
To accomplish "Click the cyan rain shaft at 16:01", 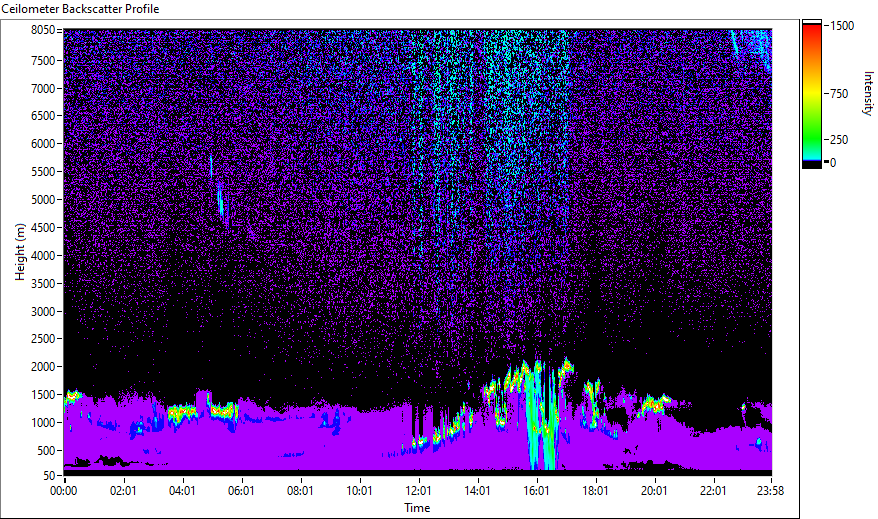I will click(542, 417).
